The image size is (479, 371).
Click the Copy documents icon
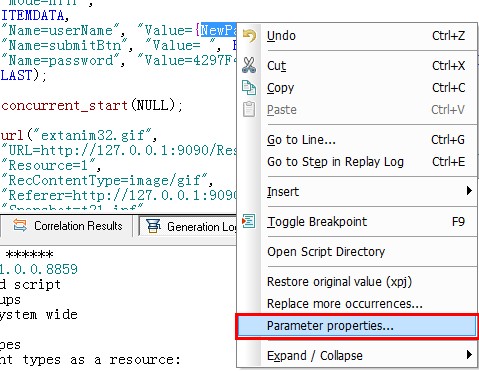(249, 88)
